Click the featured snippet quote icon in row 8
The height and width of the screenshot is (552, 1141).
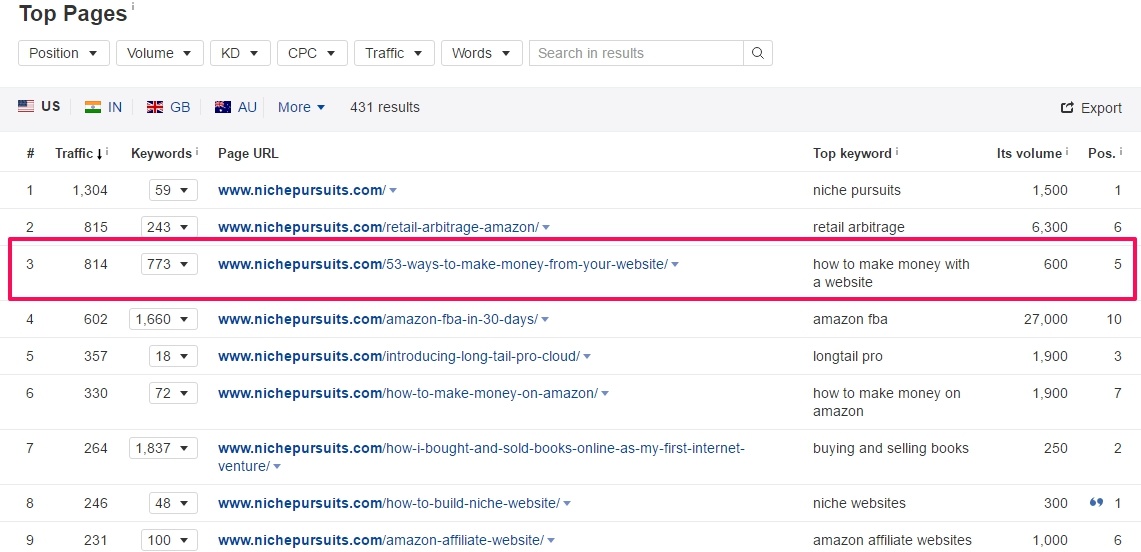[x=1097, y=503]
